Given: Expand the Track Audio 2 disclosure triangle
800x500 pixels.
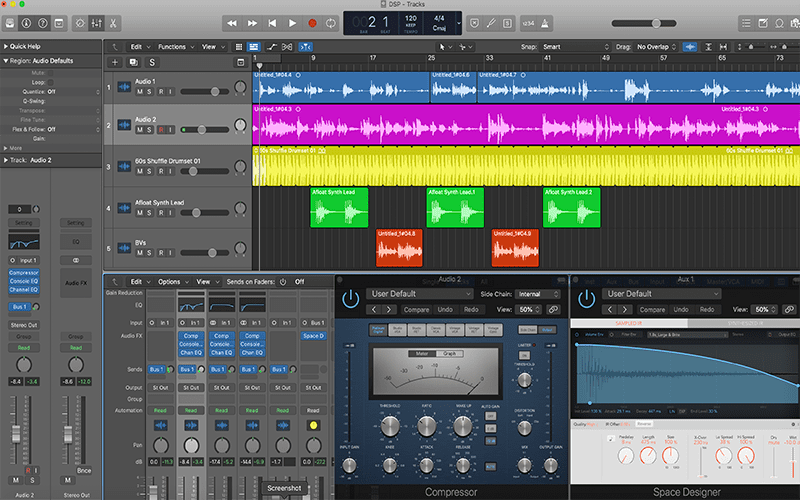Looking at the screenshot, I should coord(6,160).
